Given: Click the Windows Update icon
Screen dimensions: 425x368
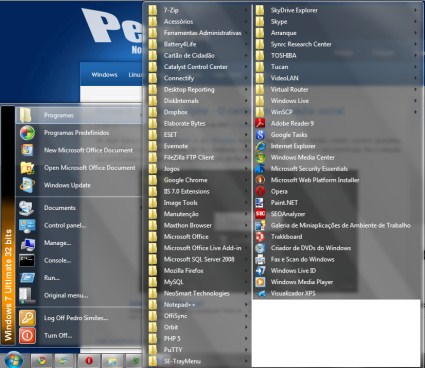Looking at the screenshot, I should pyautogui.click(x=27, y=185).
